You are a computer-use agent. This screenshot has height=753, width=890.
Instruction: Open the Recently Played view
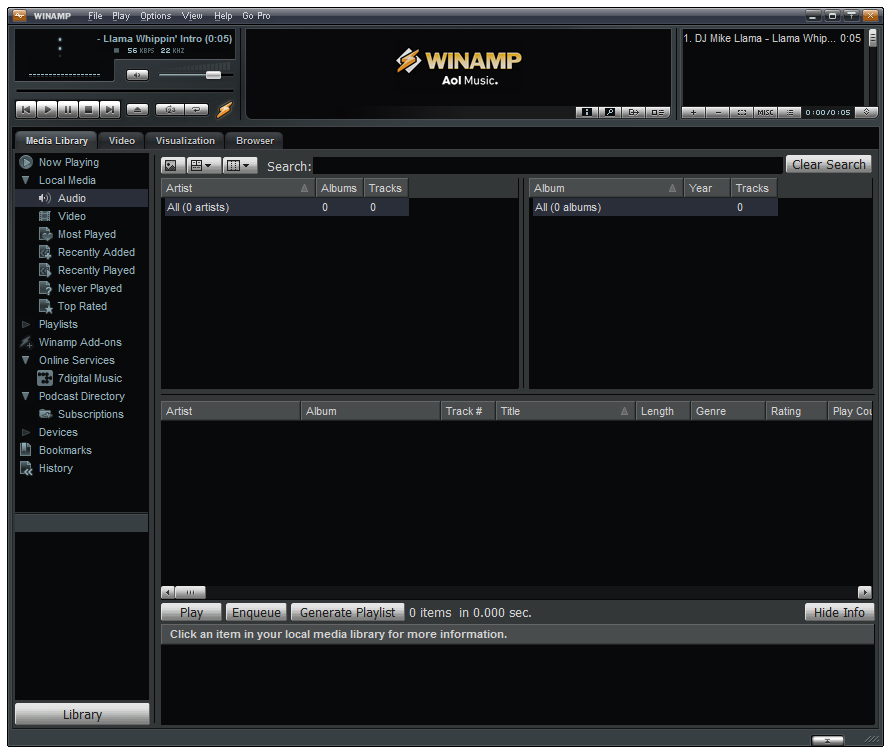click(x=96, y=270)
